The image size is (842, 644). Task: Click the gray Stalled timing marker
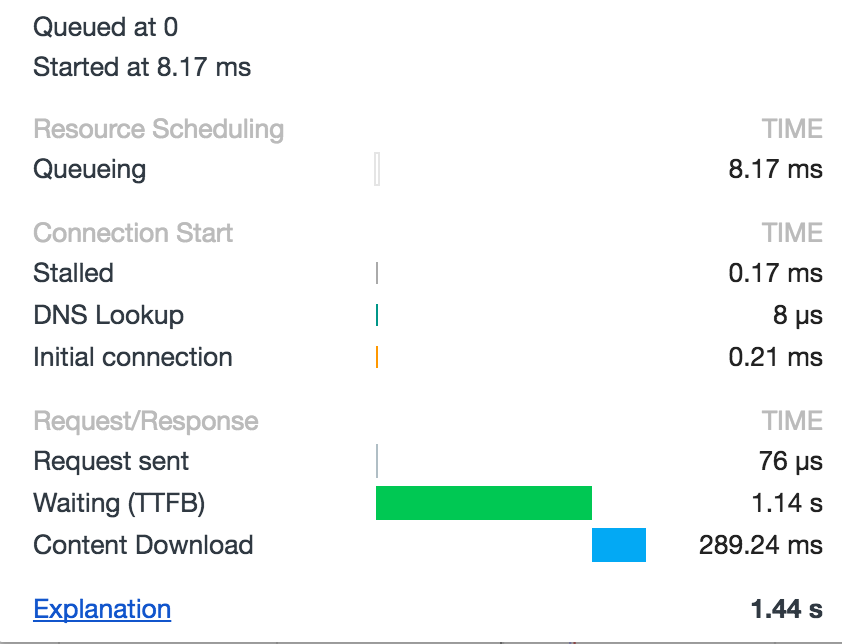tap(377, 273)
